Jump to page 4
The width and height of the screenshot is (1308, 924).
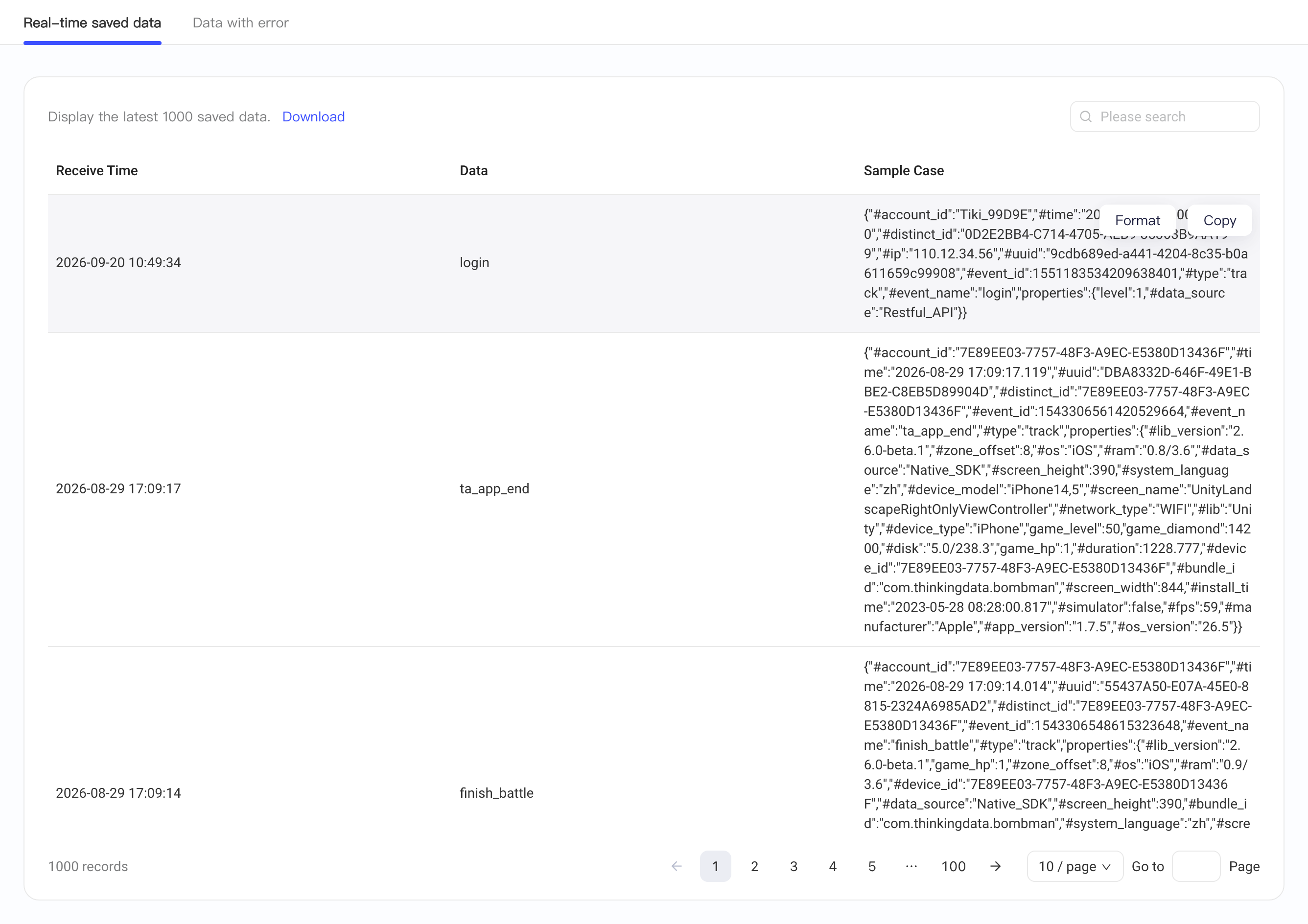pos(833,866)
